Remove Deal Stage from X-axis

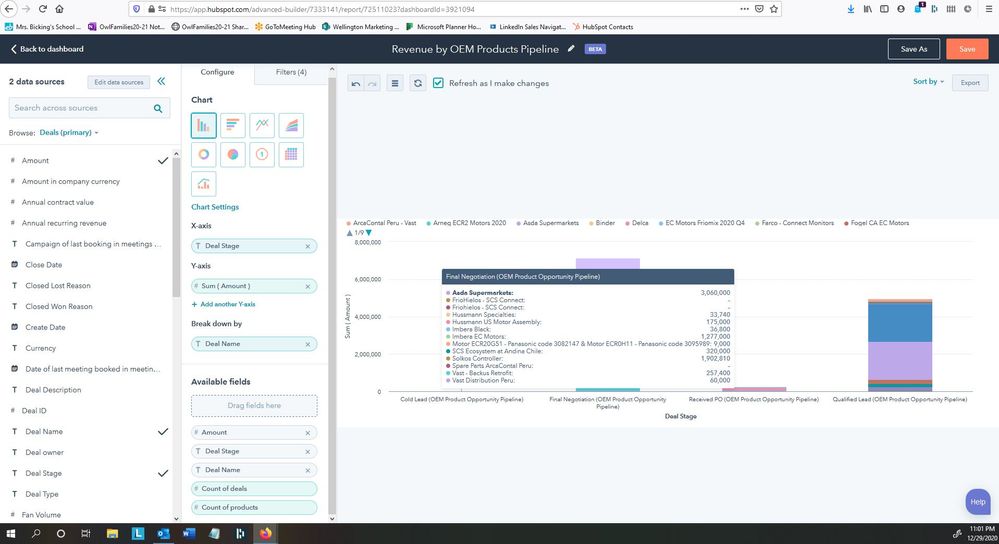pos(308,246)
